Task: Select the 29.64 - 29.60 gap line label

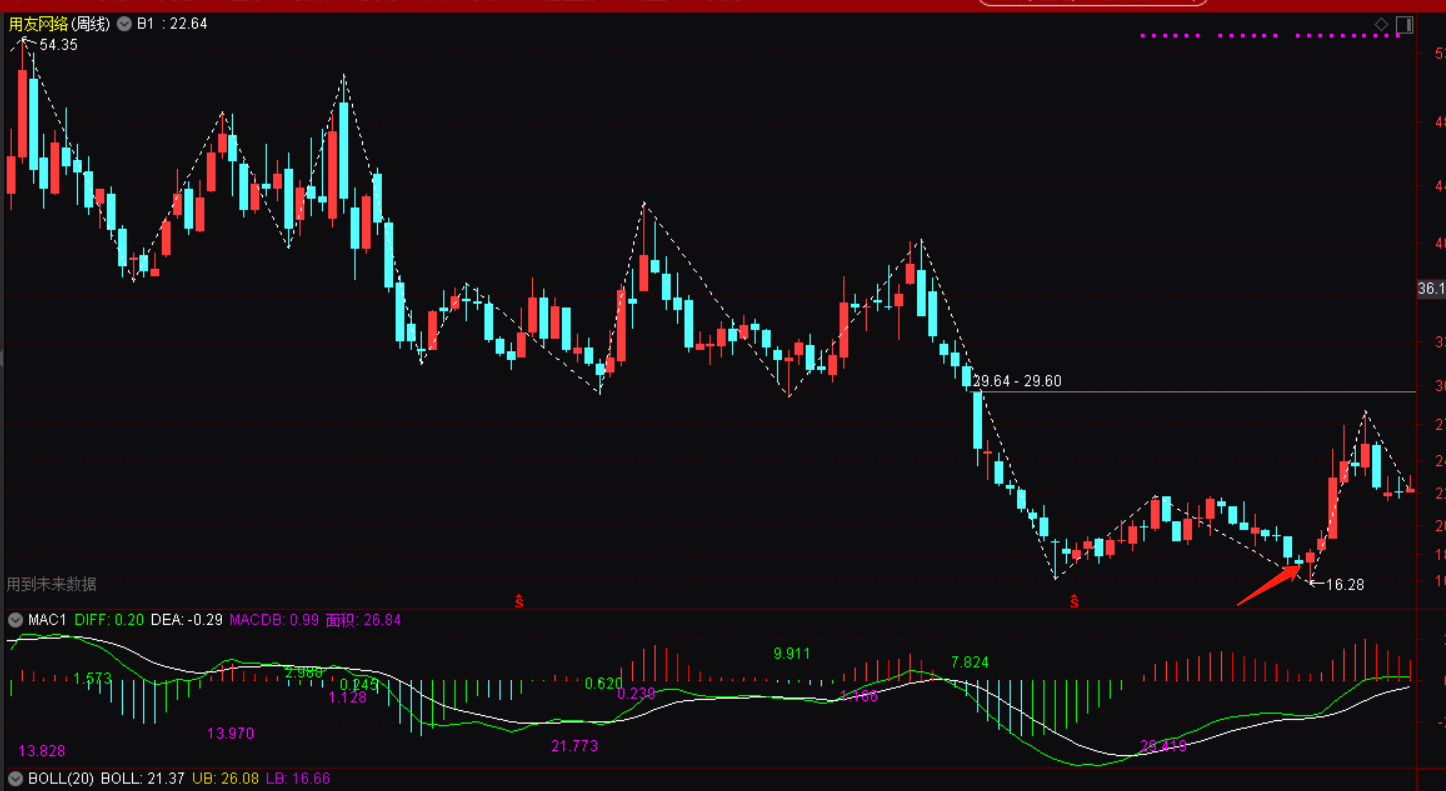Action: pyautogui.click(x=1017, y=381)
